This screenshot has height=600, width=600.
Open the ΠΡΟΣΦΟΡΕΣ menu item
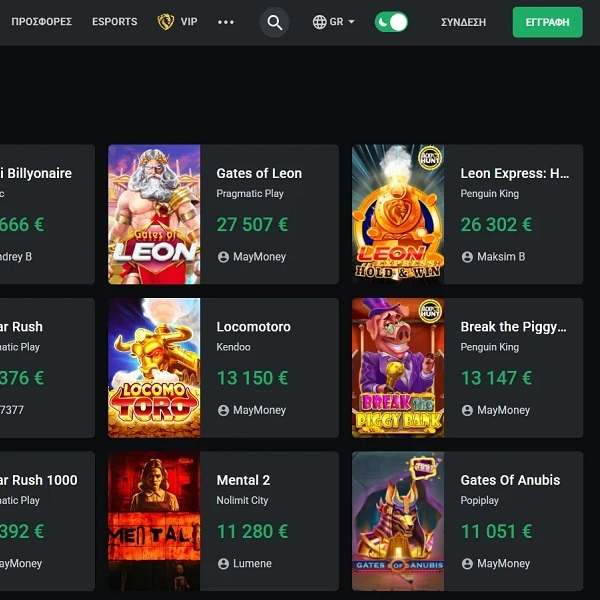pyautogui.click(x=41, y=22)
